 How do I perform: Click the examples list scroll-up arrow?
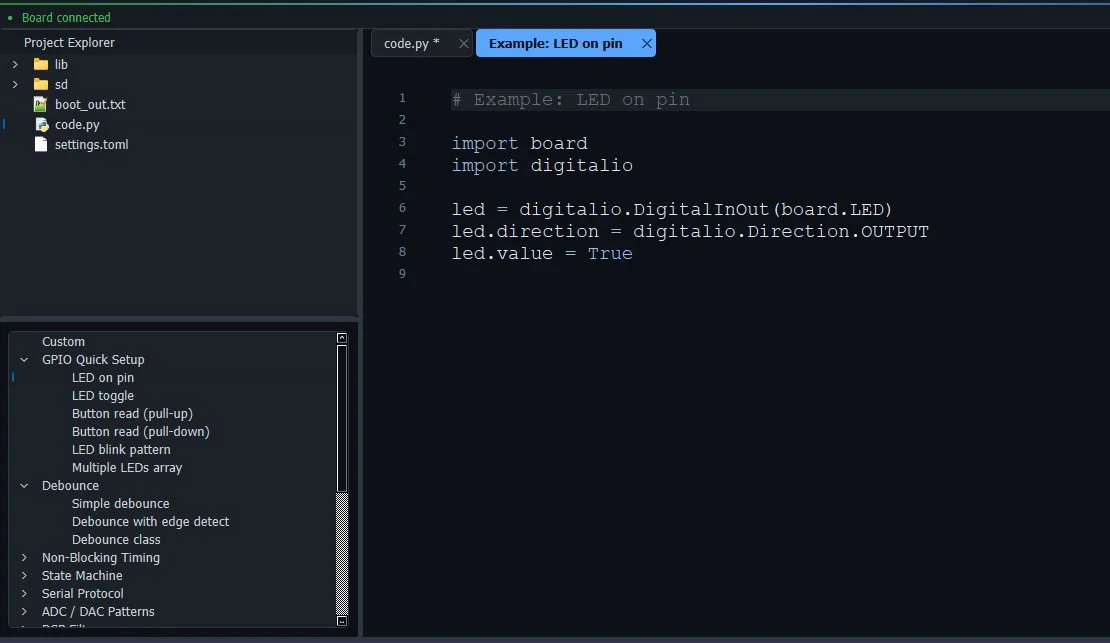342,338
